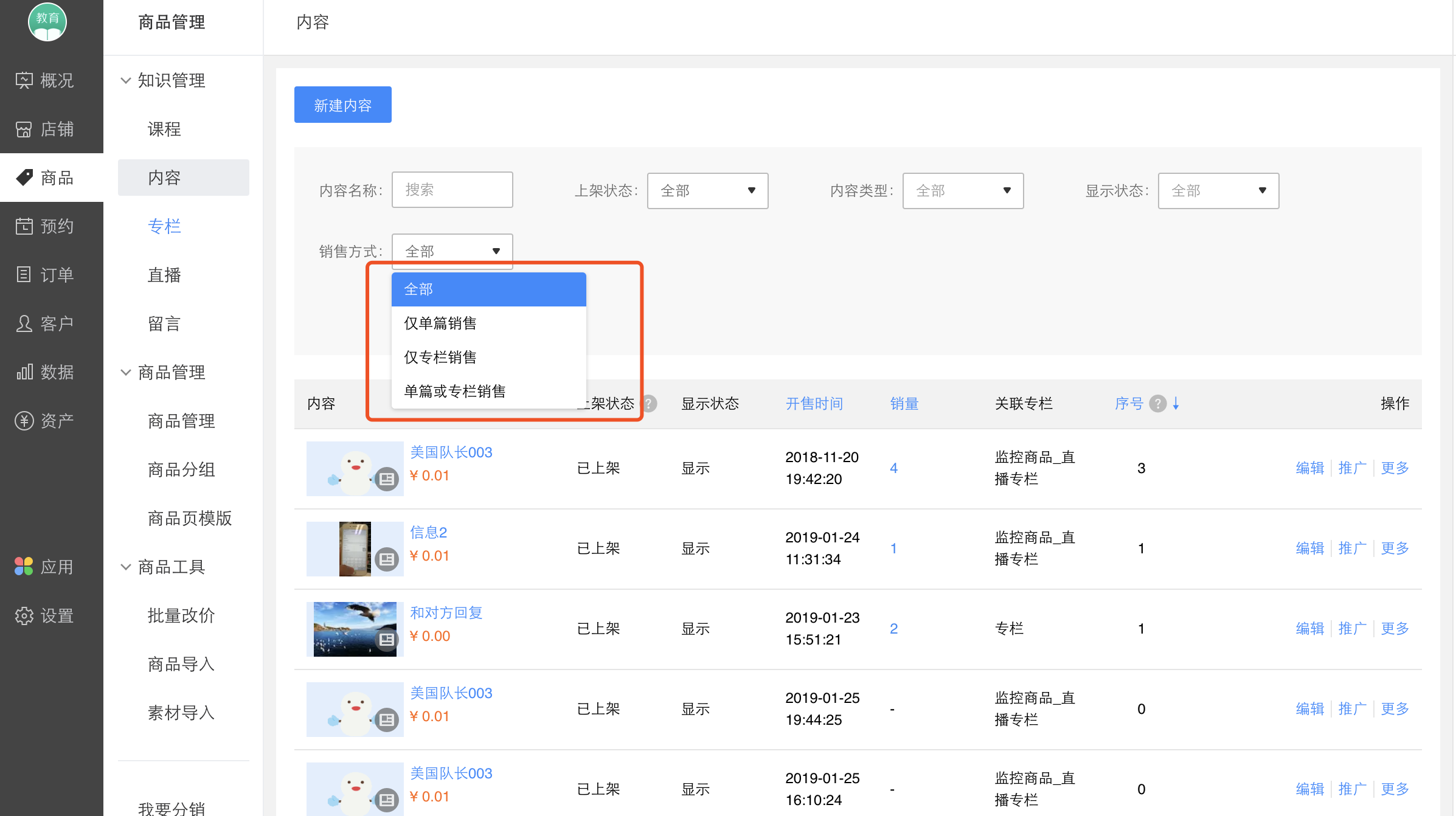This screenshot has width=1456, height=816.
Task: Click sales count 1 of 信息2
Action: (x=893, y=548)
